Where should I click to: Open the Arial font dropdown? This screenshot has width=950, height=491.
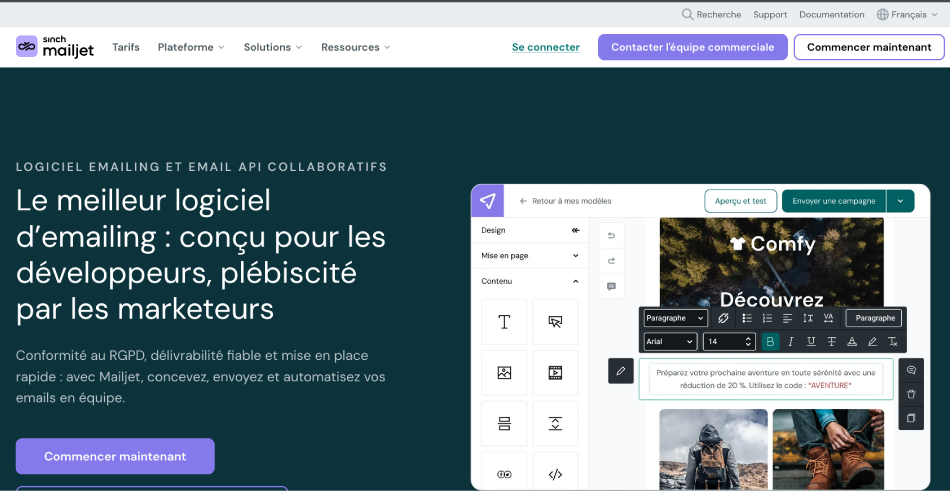[x=670, y=341]
